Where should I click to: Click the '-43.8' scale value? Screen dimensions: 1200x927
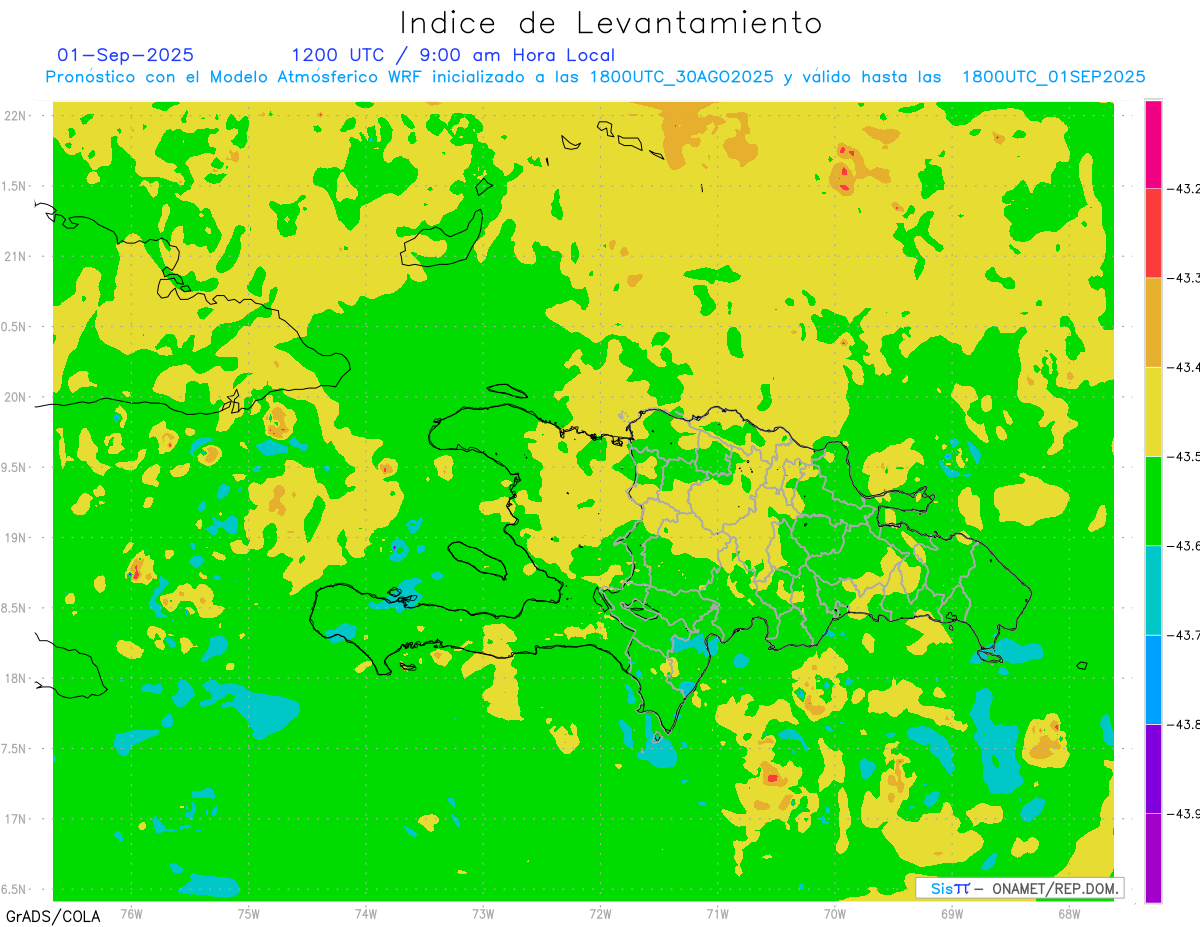tap(1184, 724)
